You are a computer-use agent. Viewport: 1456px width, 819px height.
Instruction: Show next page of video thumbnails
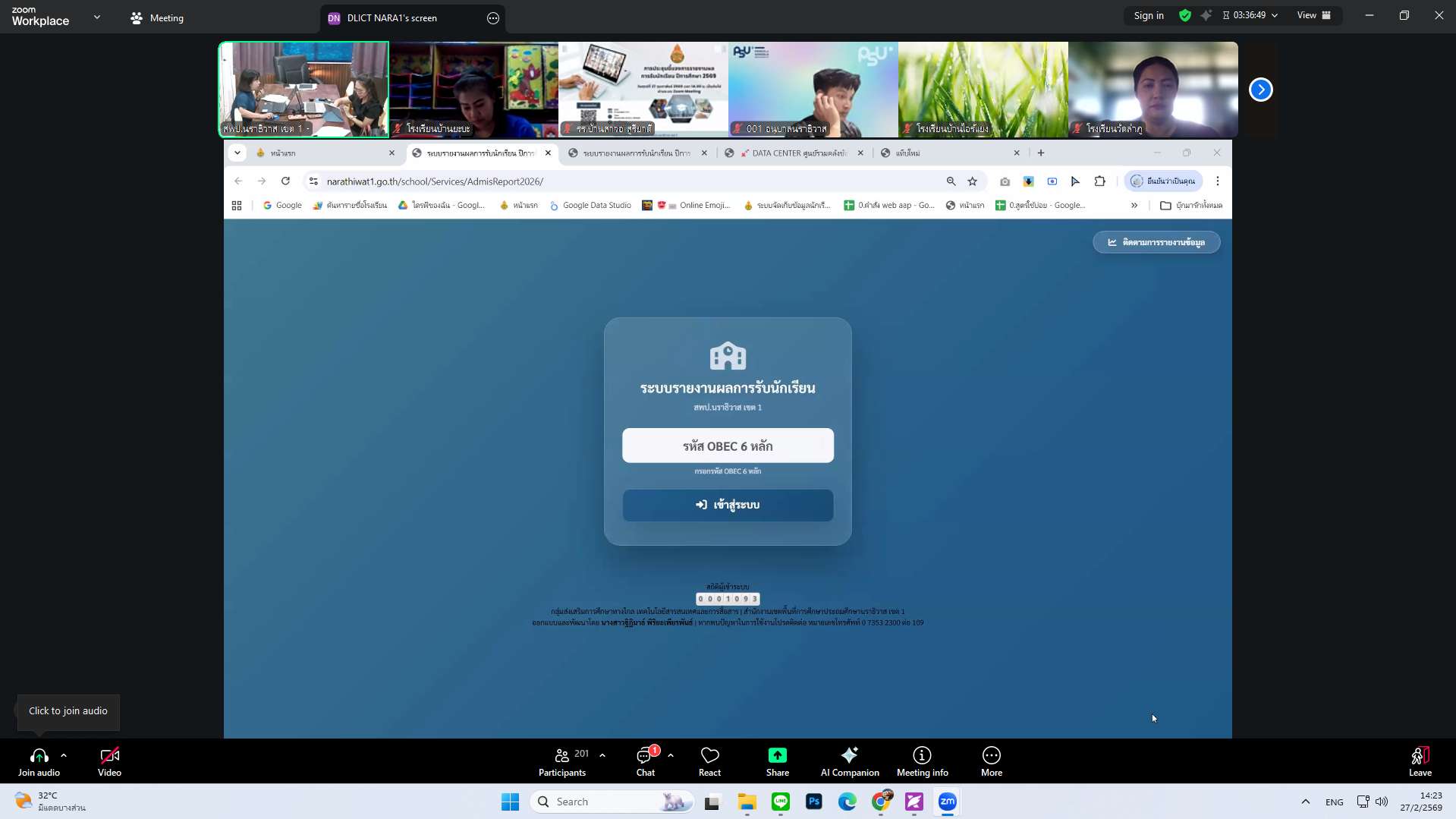click(x=1260, y=90)
